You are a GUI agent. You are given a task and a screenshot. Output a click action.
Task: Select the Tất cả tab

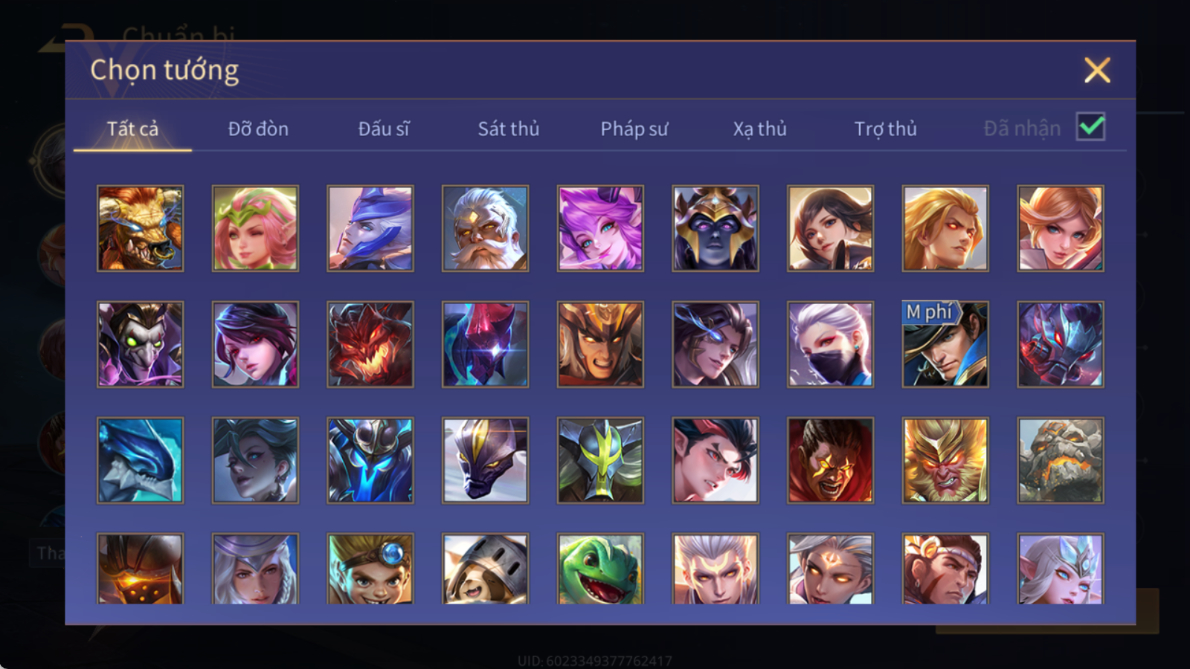coord(133,129)
